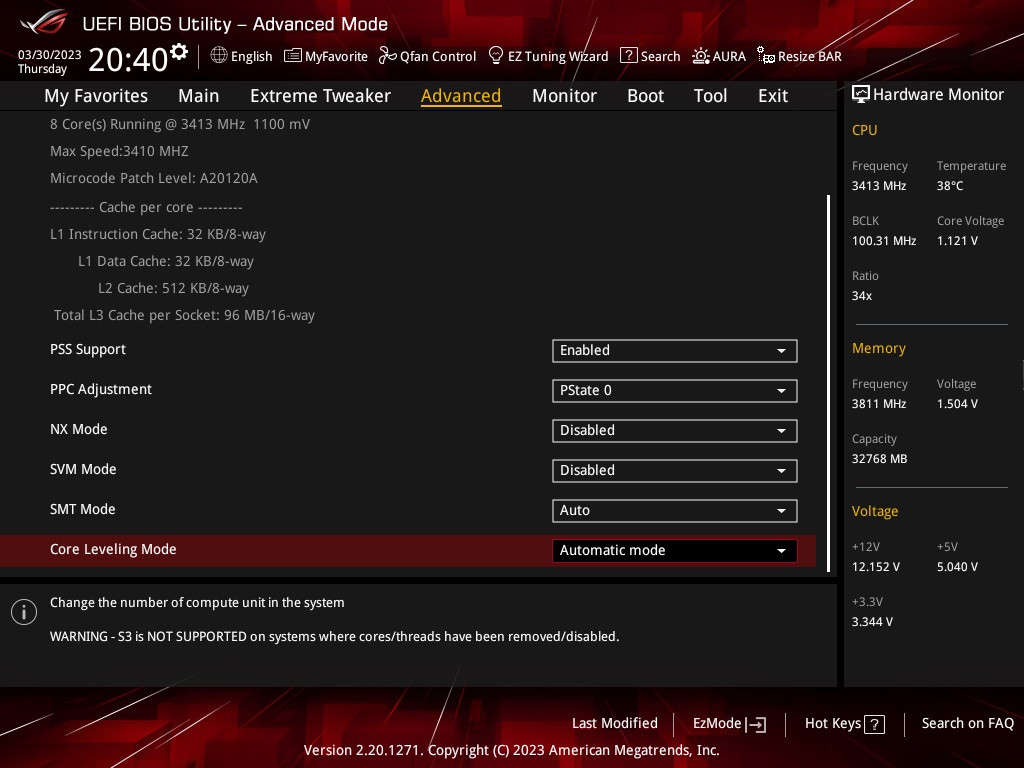The image size is (1024, 768).
Task: Open NX Mode dropdown
Action: 675,431
